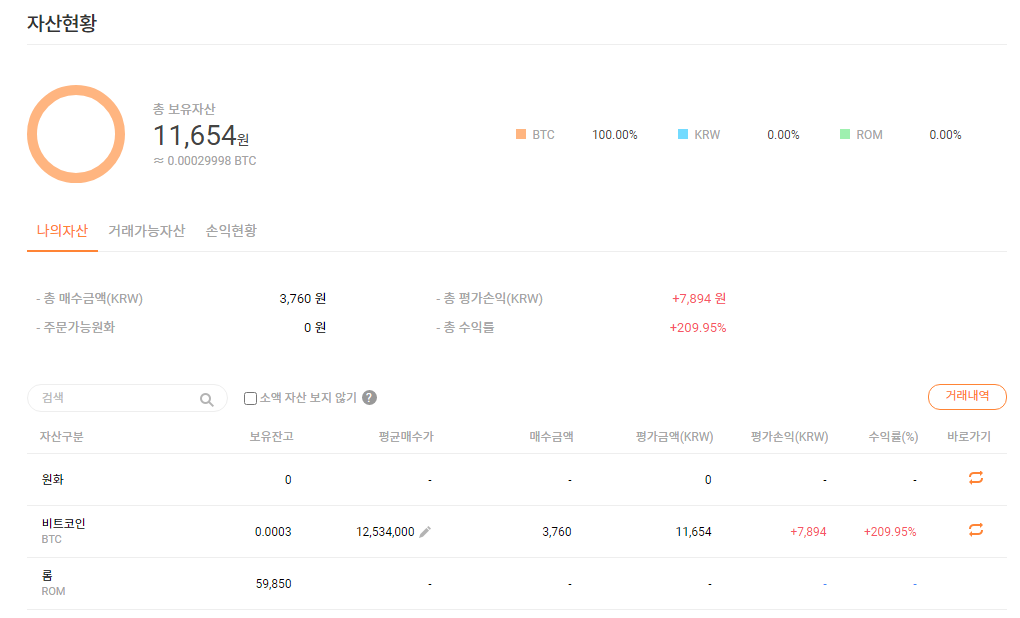Sort by 평가금액(KRW) column header
1020x618 pixels.
click(x=674, y=437)
